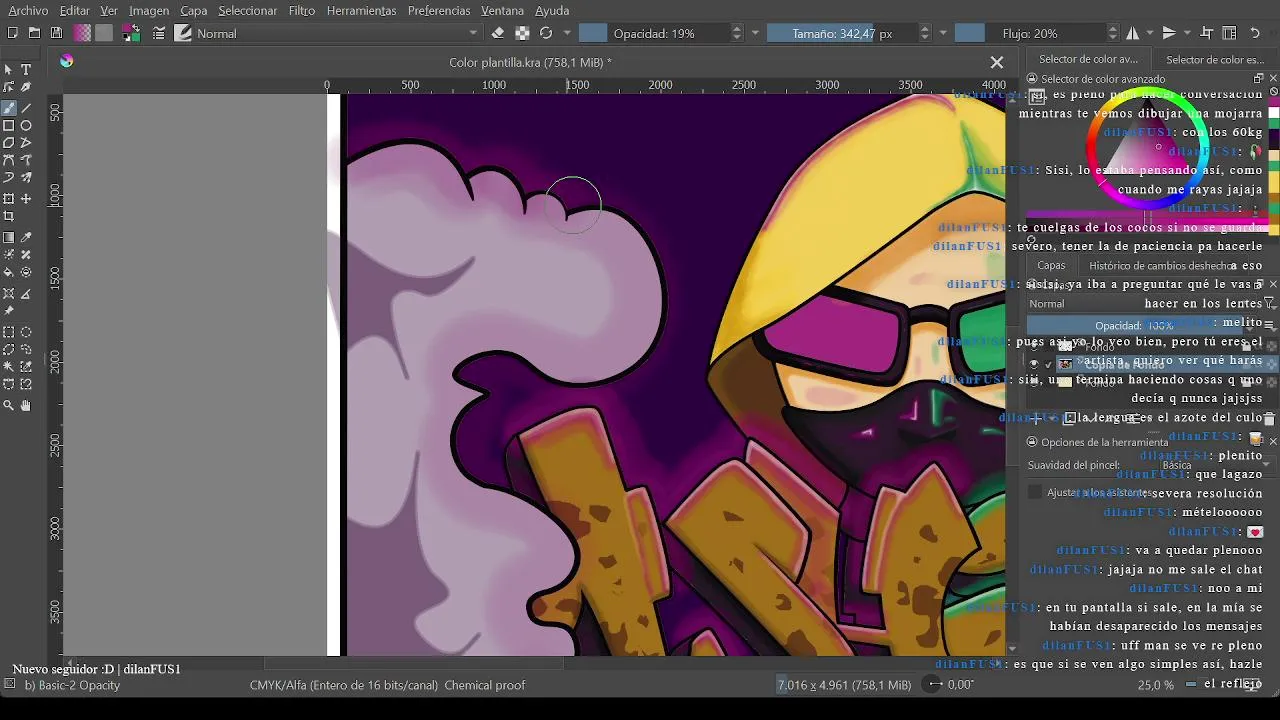Select the Ellipse shape tool

[26, 126]
